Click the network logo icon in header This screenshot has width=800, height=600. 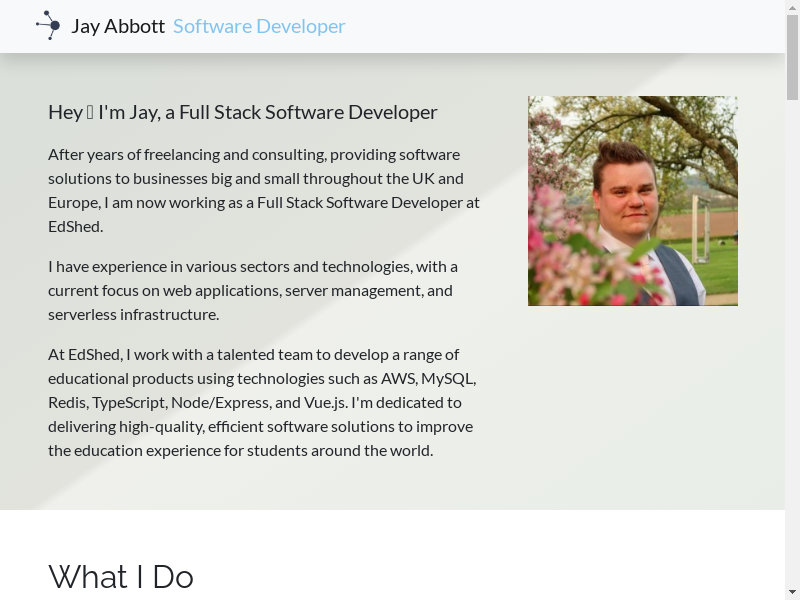[48, 25]
